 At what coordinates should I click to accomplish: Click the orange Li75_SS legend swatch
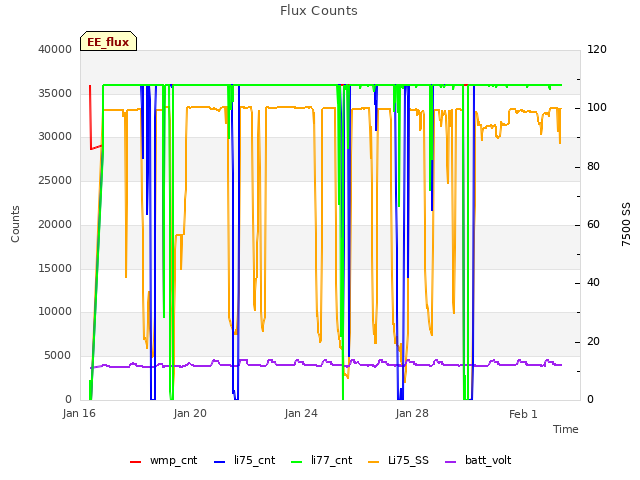tap(373, 462)
